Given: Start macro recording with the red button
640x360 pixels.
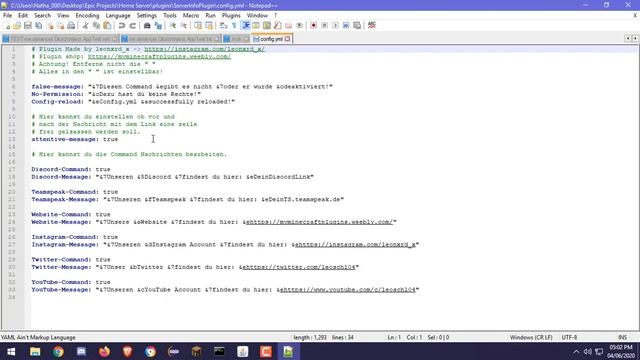Looking at the screenshot, I should [313, 25].
